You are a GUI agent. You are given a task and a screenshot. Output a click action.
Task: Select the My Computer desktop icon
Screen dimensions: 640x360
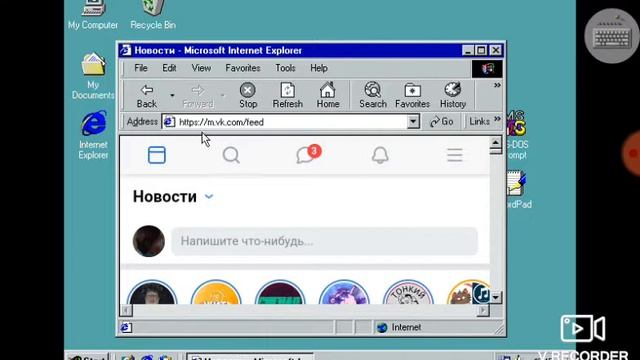pyautogui.click(x=93, y=16)
